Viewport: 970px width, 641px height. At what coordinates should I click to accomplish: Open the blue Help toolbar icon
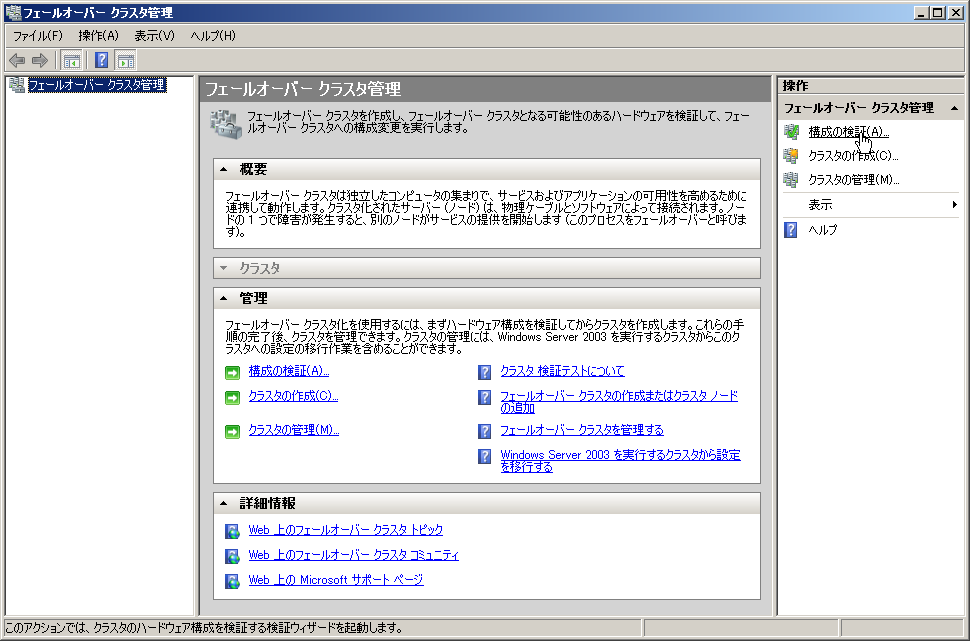coord(102,60)
